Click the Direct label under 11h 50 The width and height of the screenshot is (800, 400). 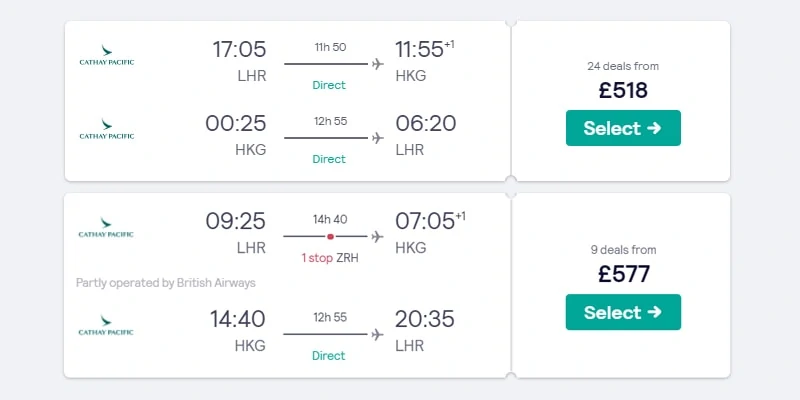click(329, 85)
